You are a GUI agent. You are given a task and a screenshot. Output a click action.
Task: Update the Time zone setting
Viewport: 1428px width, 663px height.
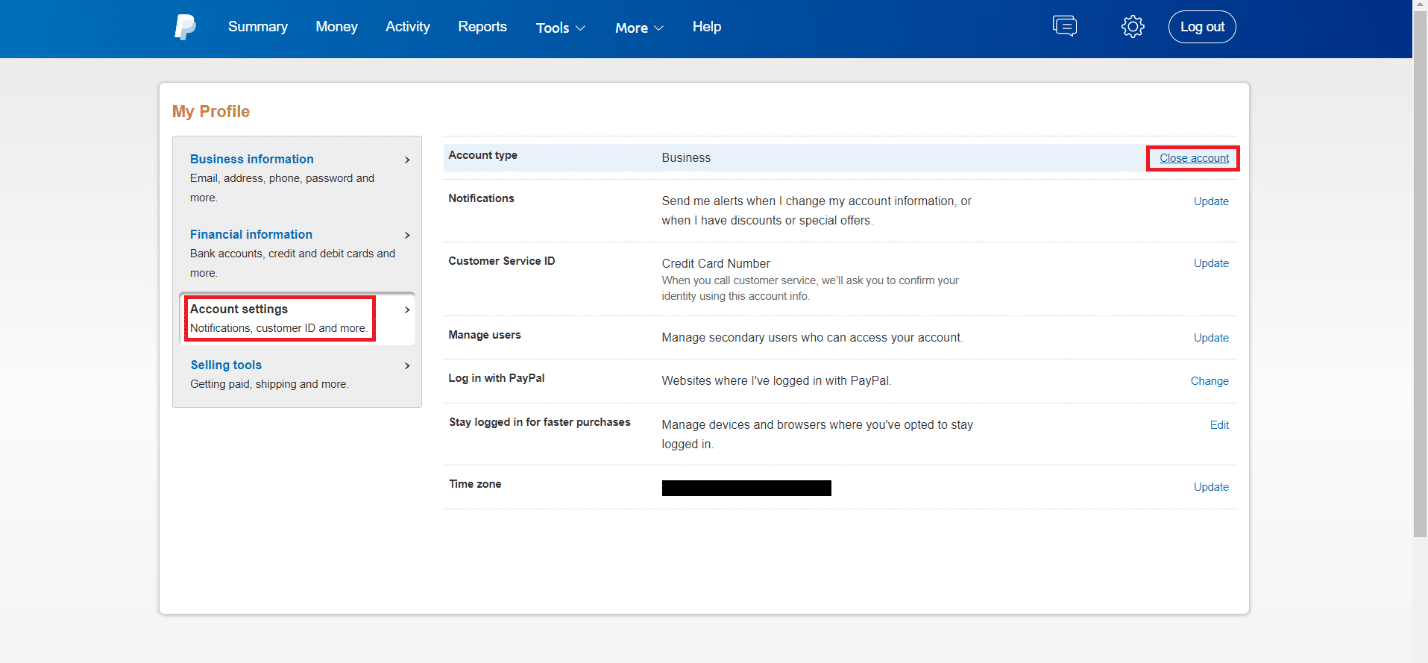[x=1211, y=487]
